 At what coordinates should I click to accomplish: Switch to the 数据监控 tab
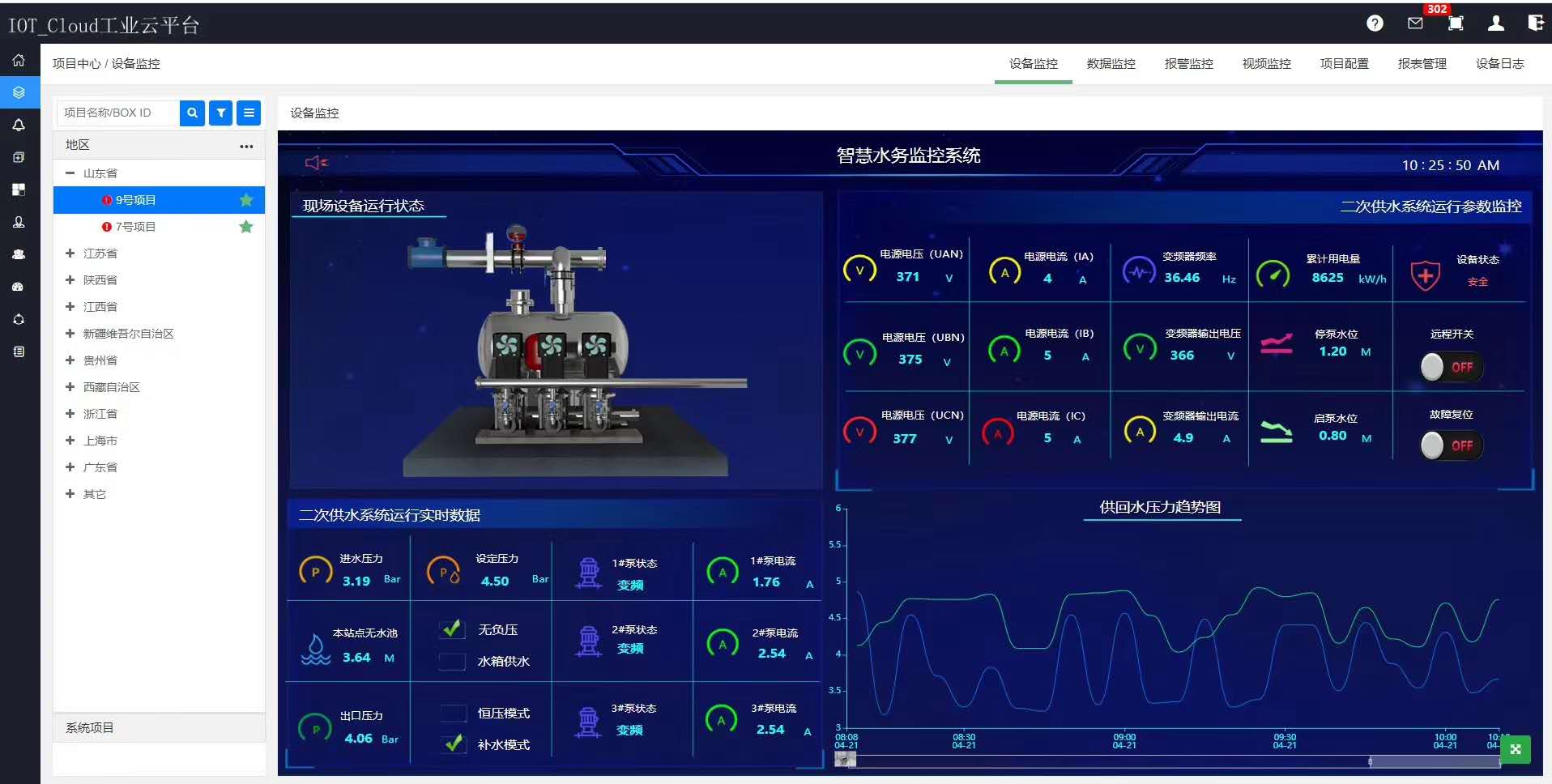tap(1111, 64)
